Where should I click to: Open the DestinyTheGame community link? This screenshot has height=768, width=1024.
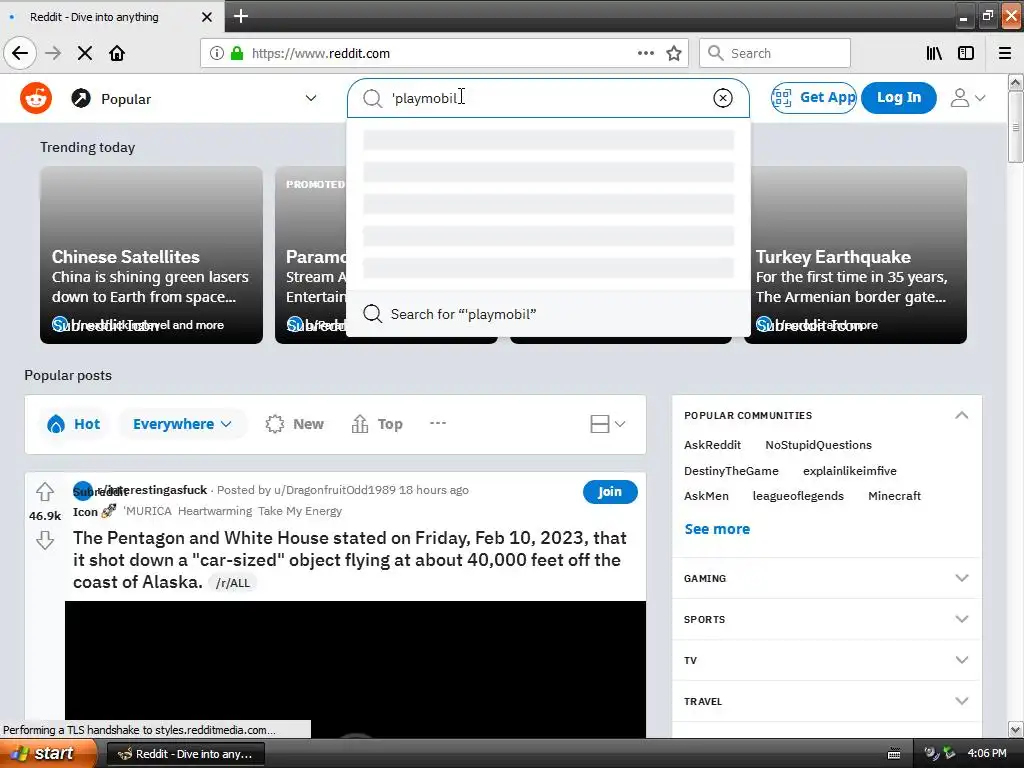point(731,471)
